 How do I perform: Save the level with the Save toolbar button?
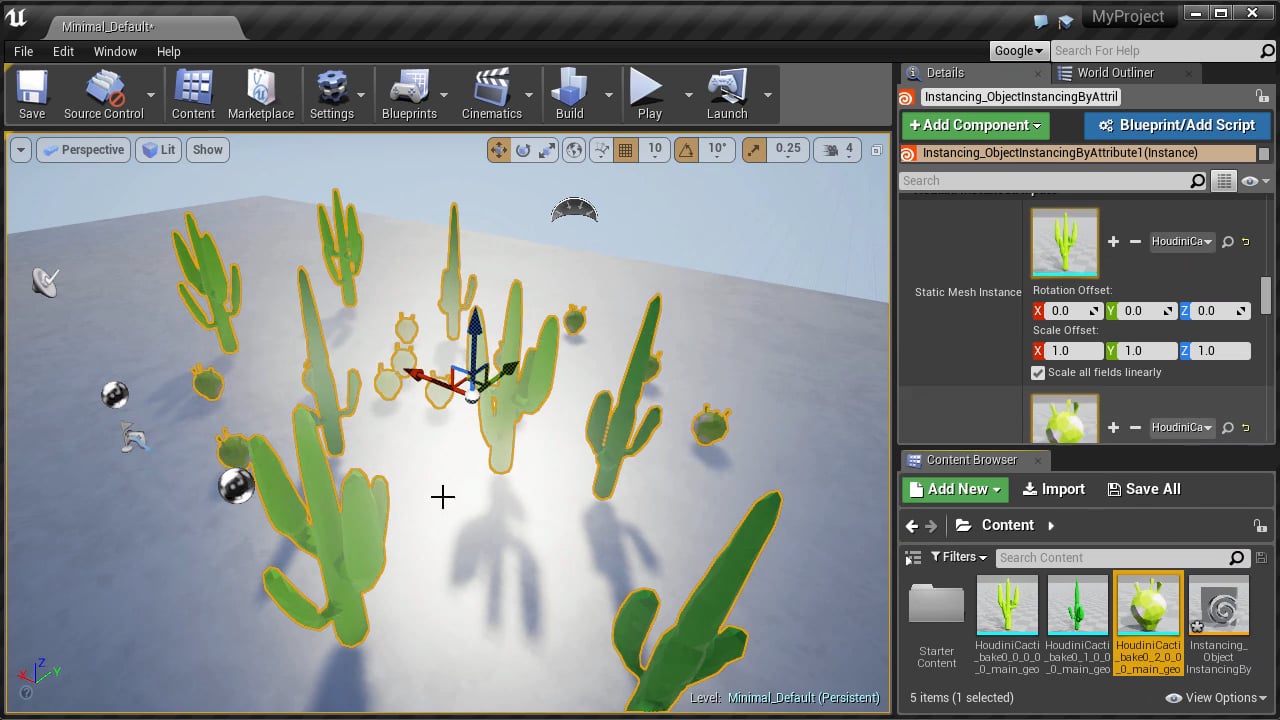tap(32, 95)
